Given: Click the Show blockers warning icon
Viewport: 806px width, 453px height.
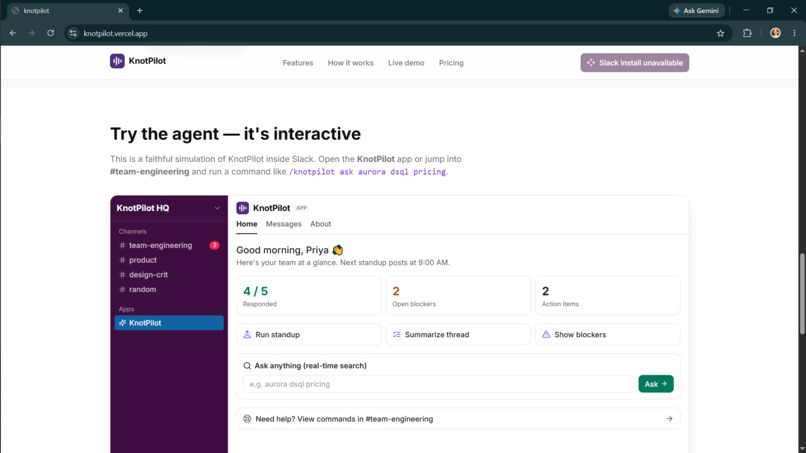Looking at the screenshot, I should point(546,335).
